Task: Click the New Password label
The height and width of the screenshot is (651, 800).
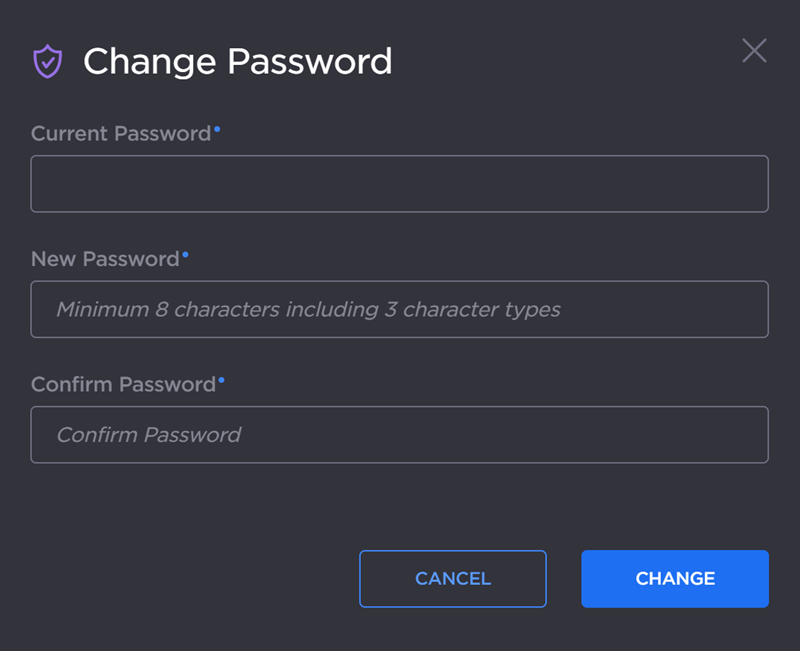Action: click(106, 259)
